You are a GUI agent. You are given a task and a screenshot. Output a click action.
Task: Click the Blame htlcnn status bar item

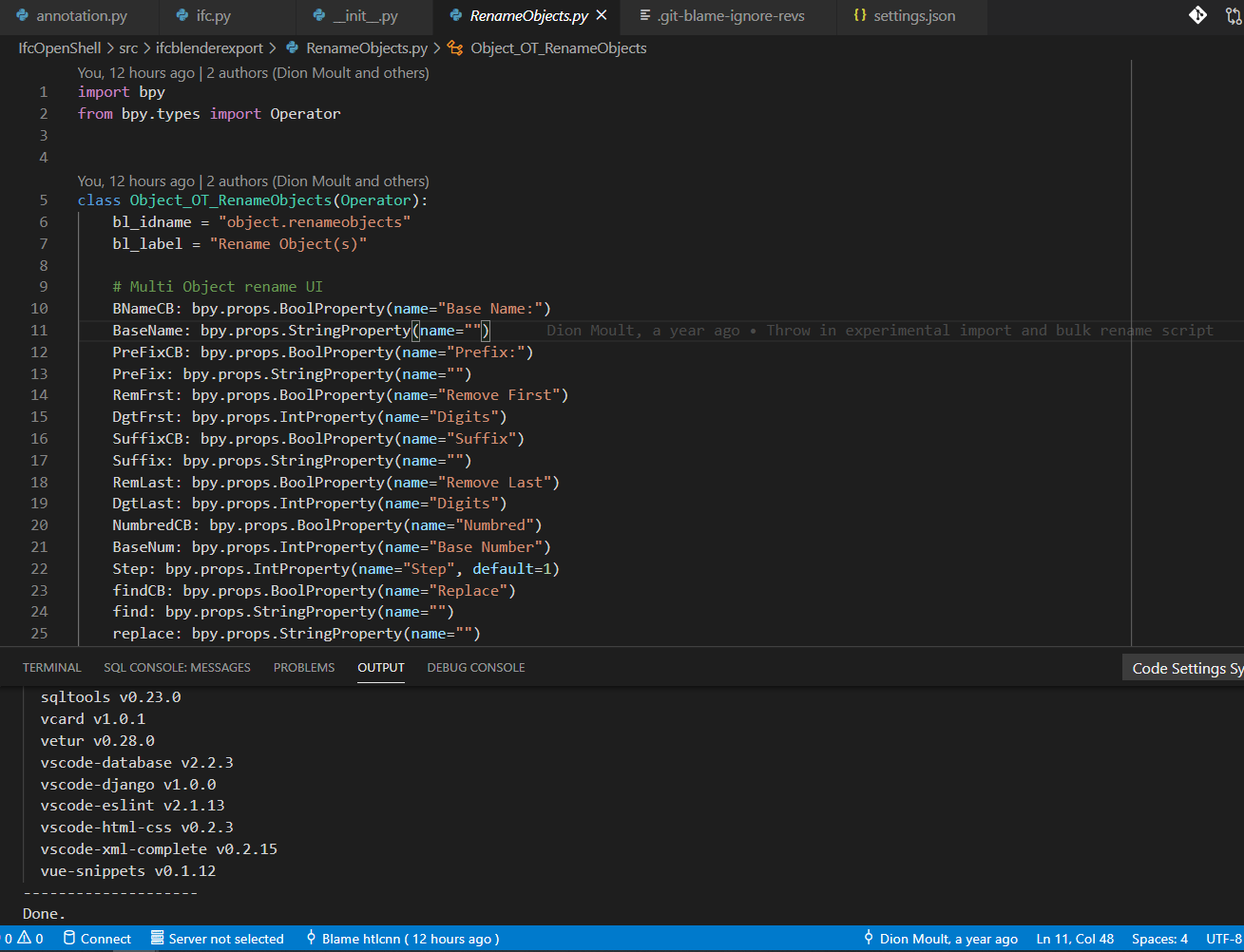tap(402, 939)
